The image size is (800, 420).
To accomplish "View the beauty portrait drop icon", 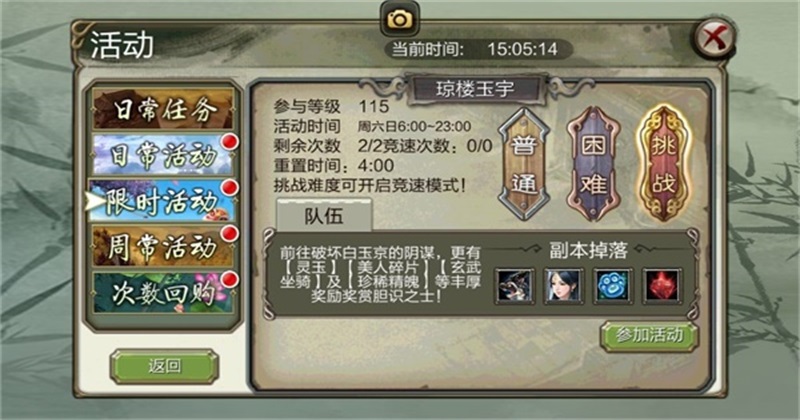I will [x=564, y=286].
